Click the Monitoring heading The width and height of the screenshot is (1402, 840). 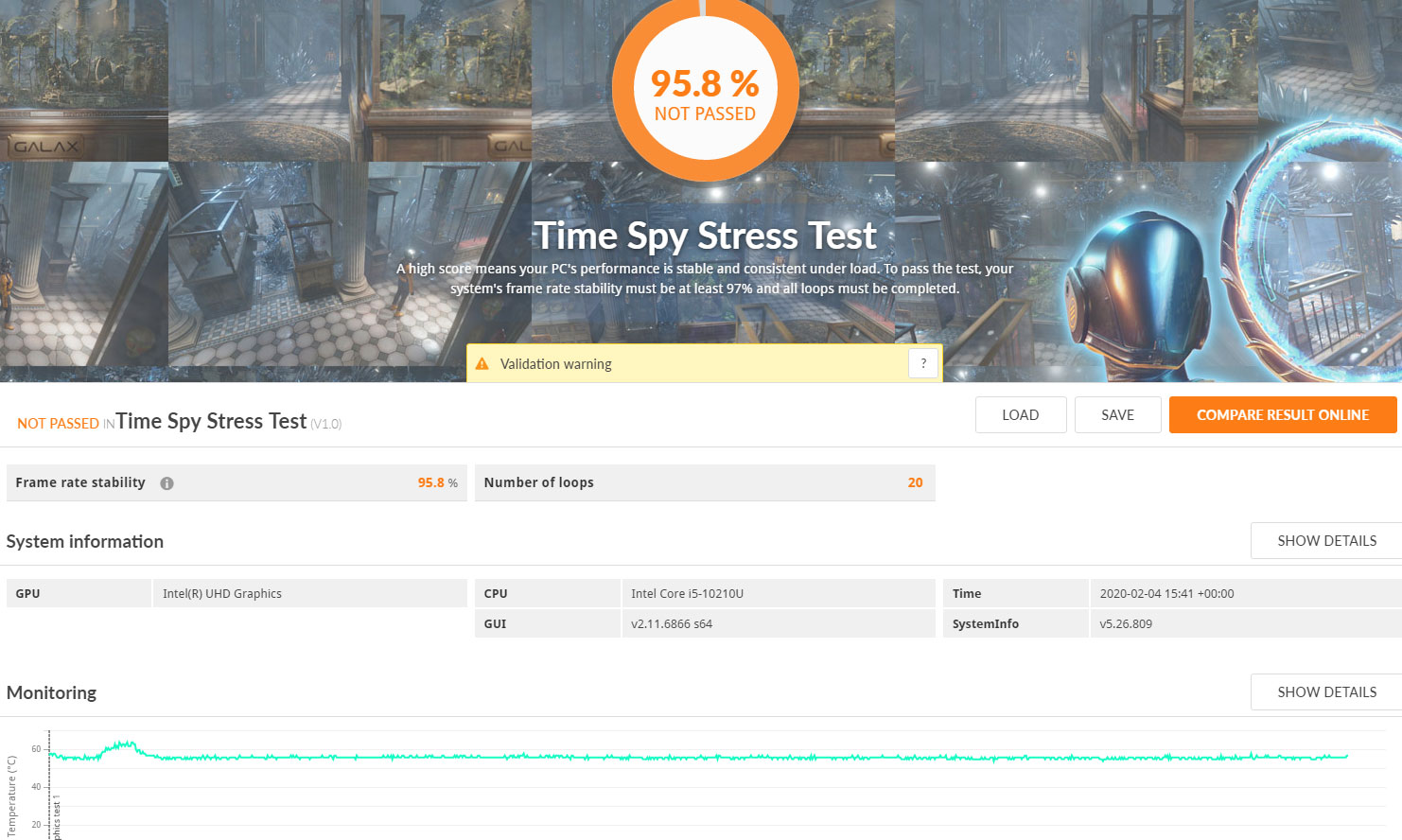click(51, 693)
